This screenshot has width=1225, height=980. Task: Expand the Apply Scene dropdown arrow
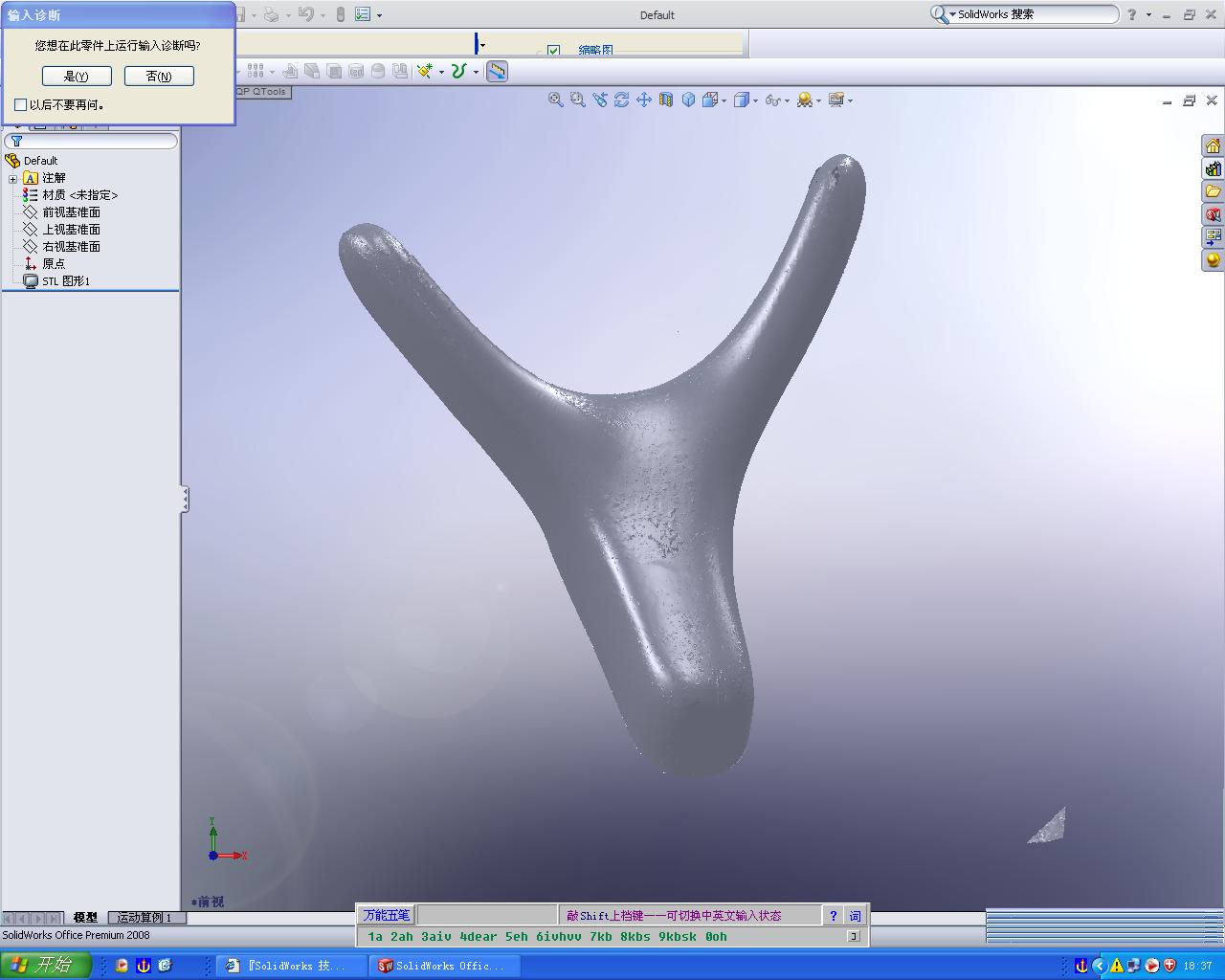point(818,100)
